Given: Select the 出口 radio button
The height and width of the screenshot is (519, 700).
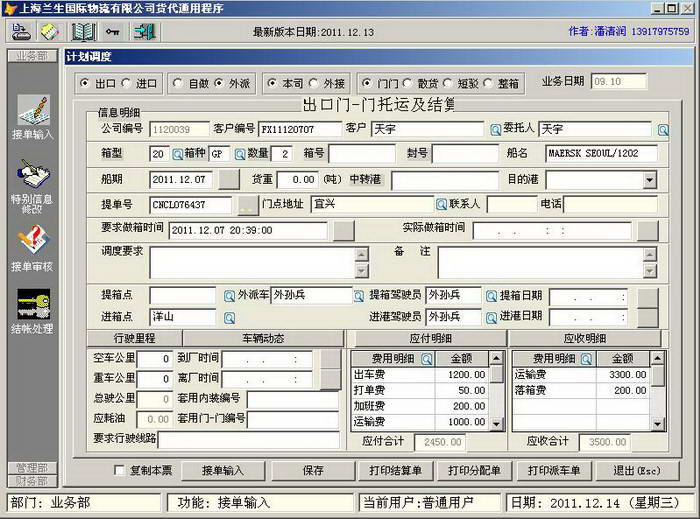Looking at the screenshot, I should coord(84,83).
